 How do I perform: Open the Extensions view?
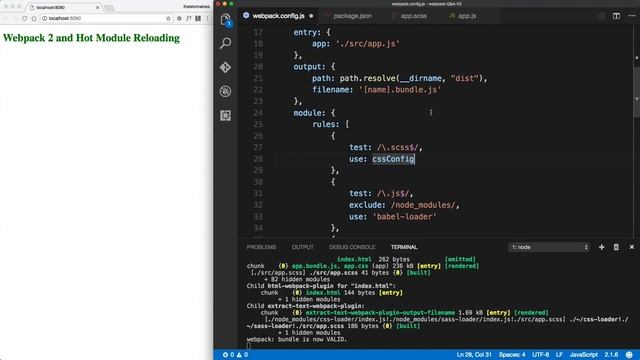(x=225, y=116)
